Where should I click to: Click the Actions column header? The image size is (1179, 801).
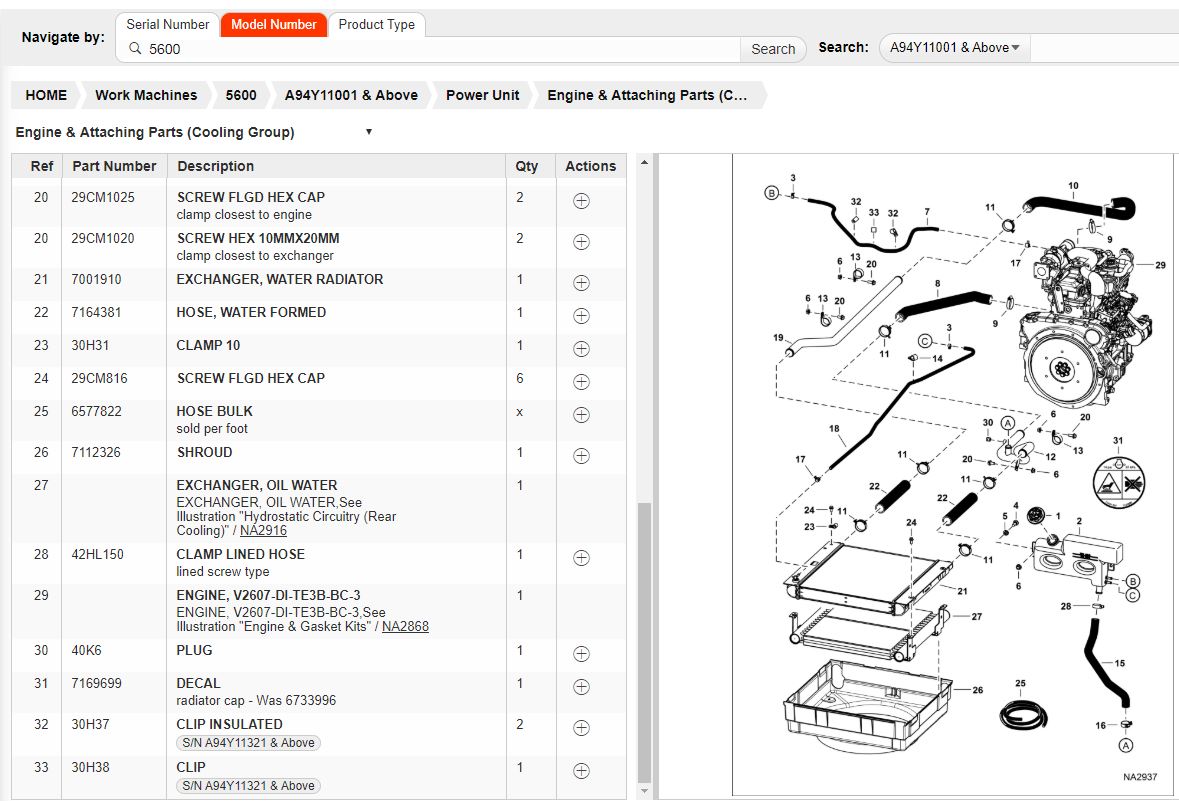[x=590, y=166]
